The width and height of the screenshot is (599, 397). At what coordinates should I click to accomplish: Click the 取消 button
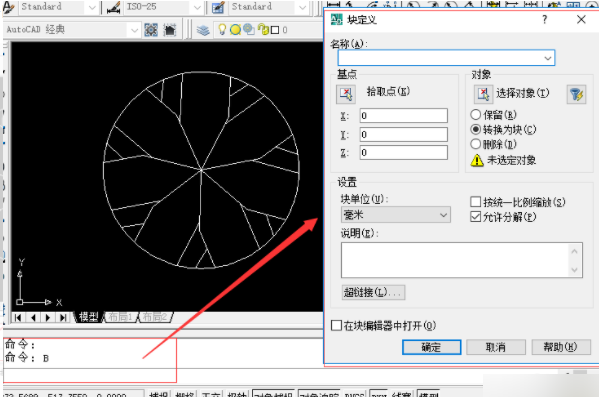tap(495, 347)
